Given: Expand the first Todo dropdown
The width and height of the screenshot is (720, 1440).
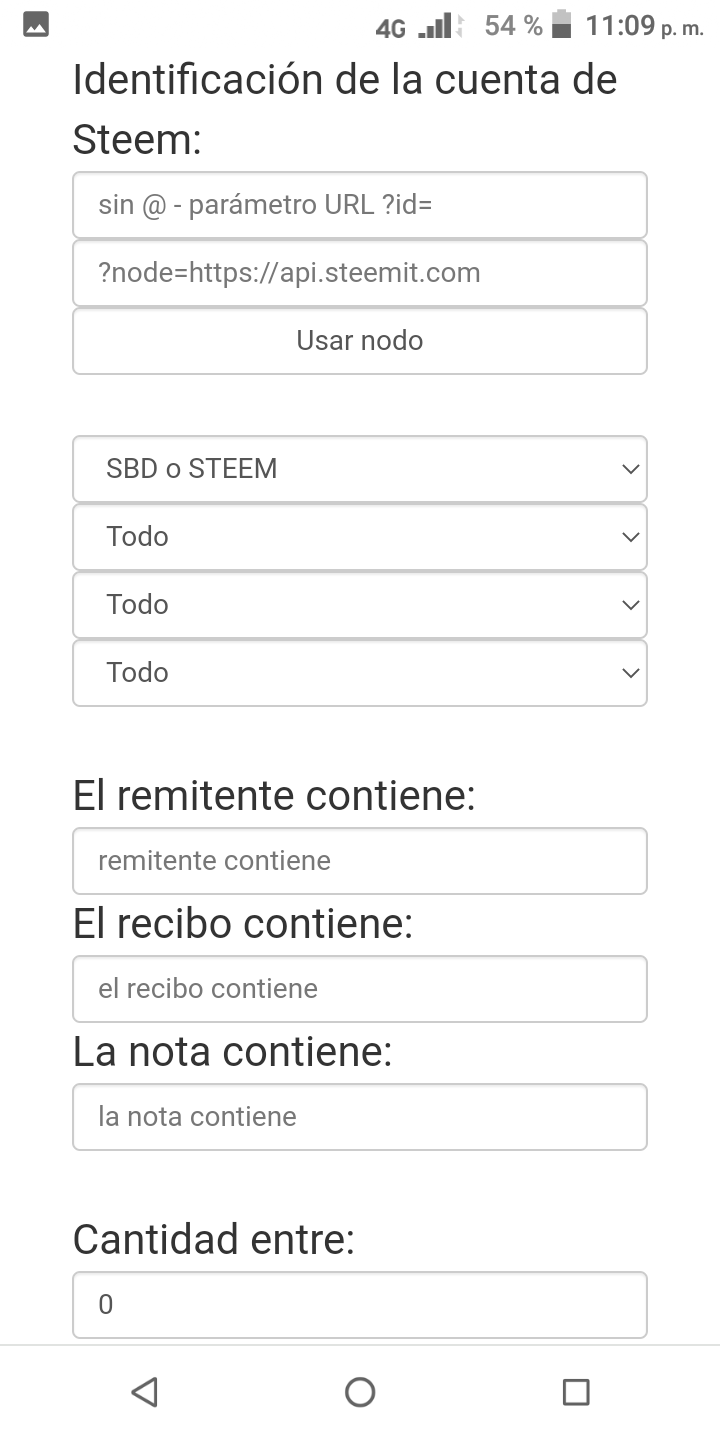Looking at the screenshot, I should click(x=360, y=537).
